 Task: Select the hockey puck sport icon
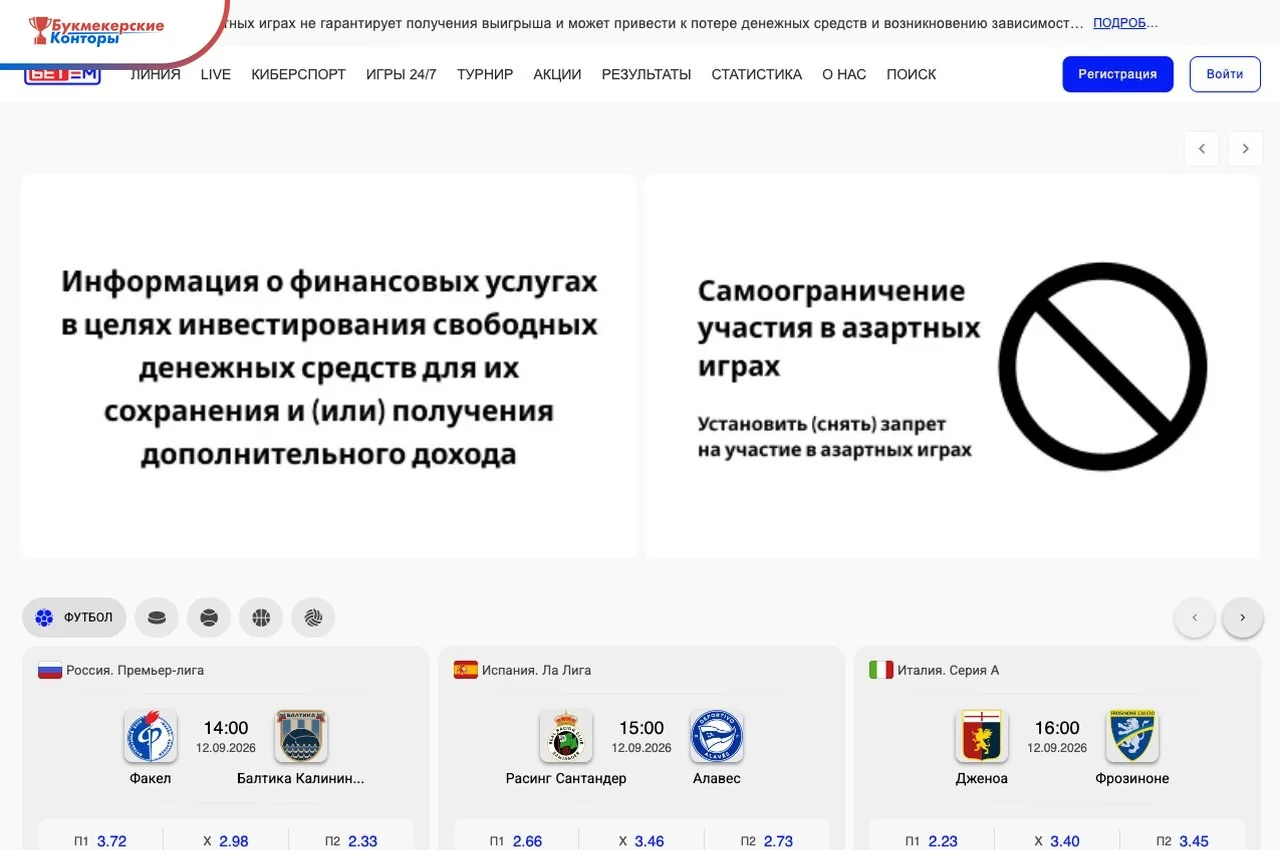pyautogui.click(x=157, y=618)
